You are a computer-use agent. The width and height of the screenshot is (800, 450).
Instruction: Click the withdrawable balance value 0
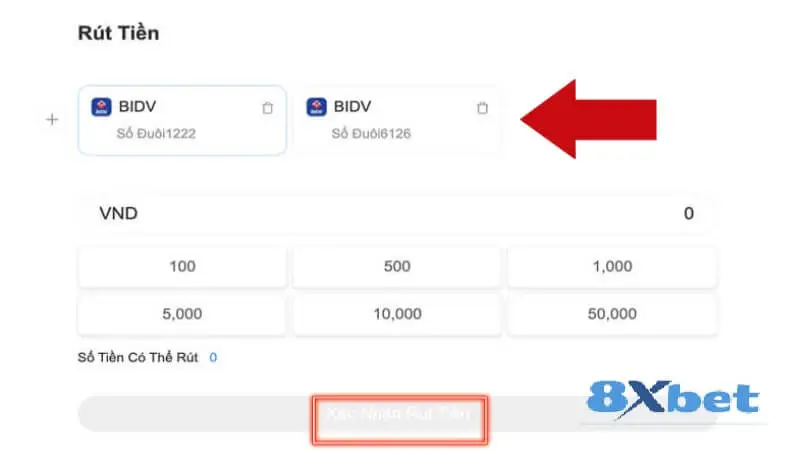click(x=213, y=357)
